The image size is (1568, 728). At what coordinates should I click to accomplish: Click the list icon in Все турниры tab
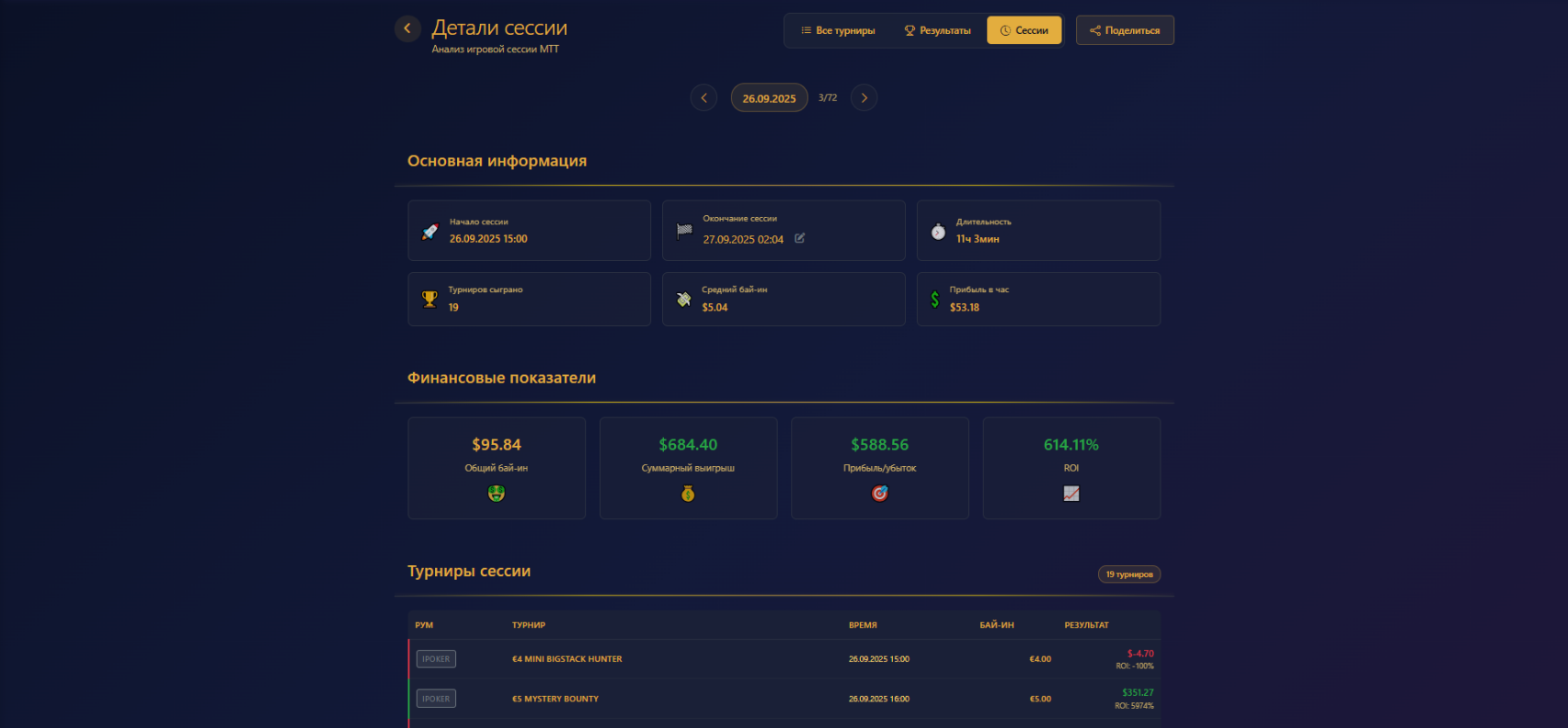pyautogui.click(x=806, y=30)
